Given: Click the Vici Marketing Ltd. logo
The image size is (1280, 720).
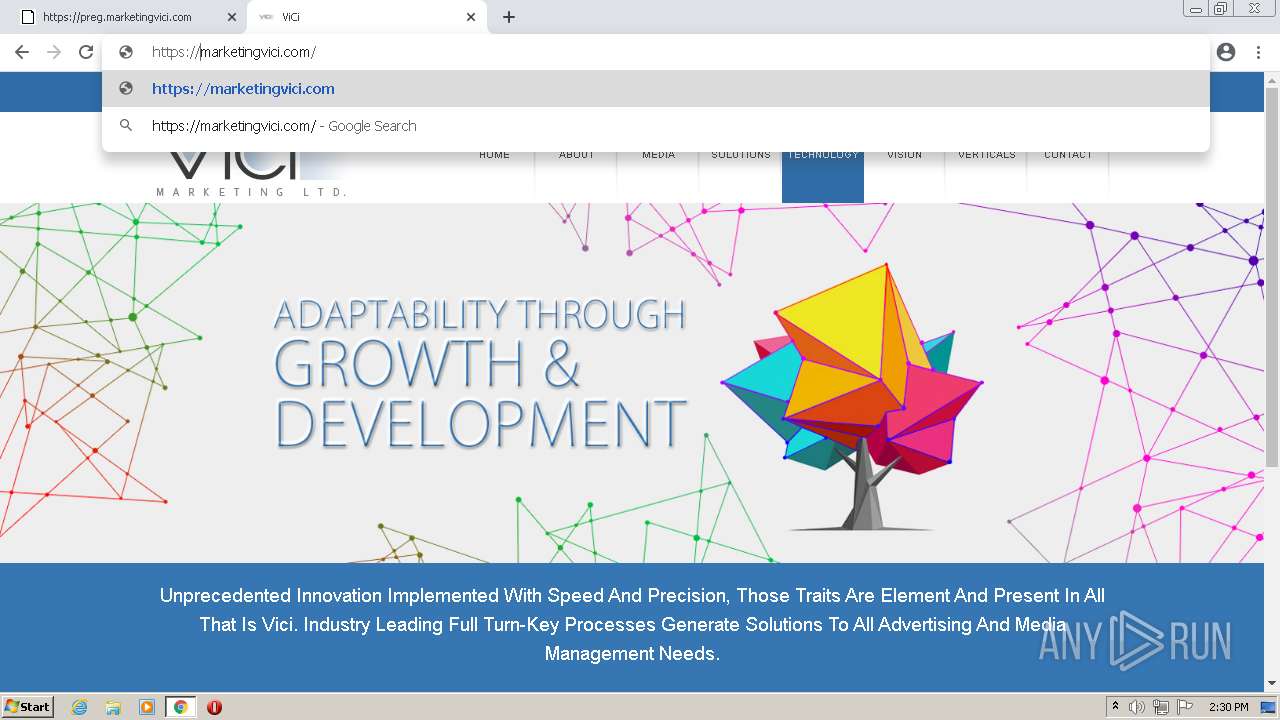Looking at the screenshot, I should tap(251, 174).
